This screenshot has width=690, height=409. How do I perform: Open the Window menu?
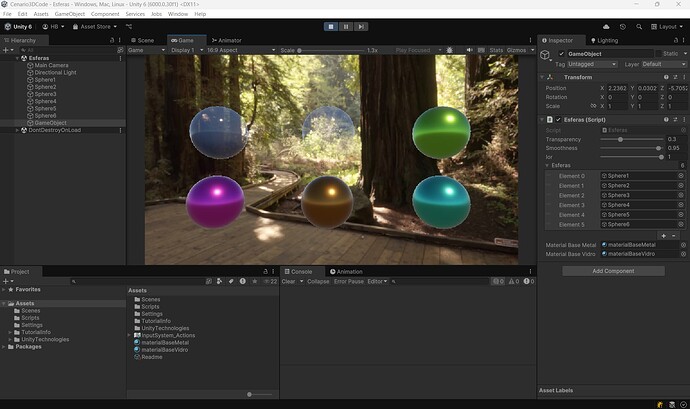pos(178,14)
